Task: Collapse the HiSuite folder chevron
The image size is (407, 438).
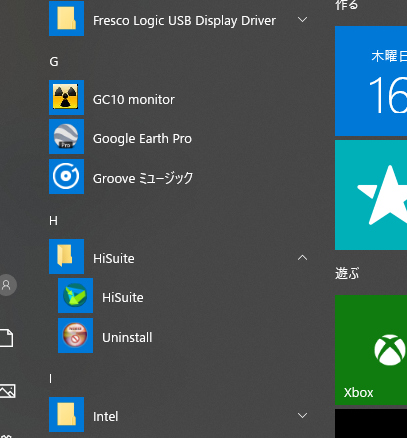Action: pos(302,258)
